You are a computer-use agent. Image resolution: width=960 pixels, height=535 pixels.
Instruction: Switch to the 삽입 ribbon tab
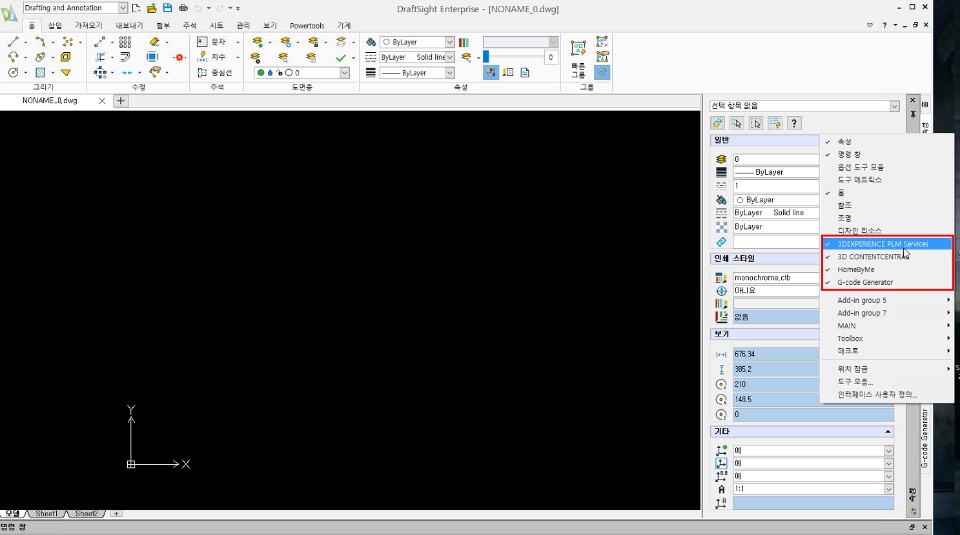click(55, 25)
